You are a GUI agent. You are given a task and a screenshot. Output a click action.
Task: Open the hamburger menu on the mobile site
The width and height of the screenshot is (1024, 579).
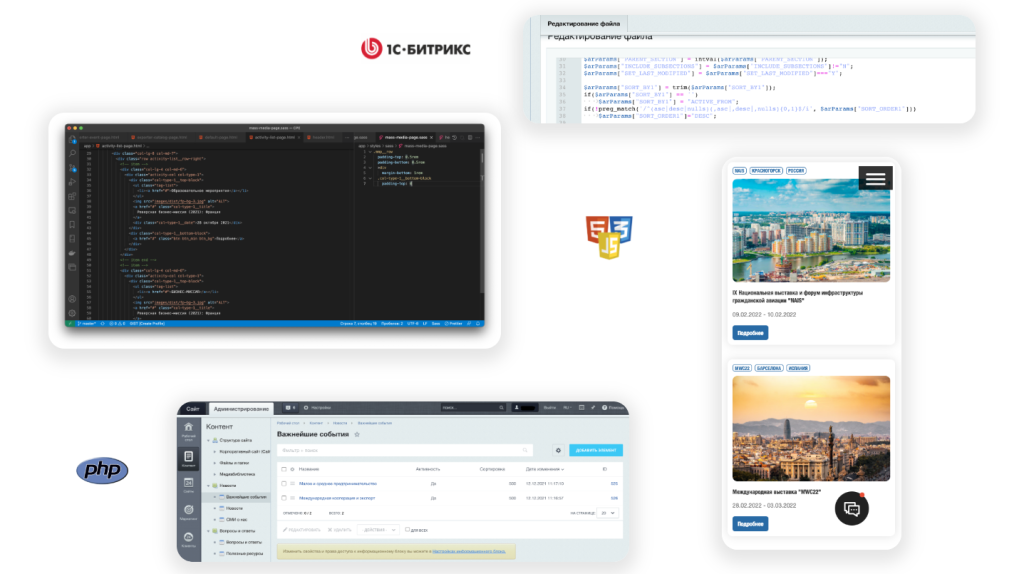tap(875, 178)
